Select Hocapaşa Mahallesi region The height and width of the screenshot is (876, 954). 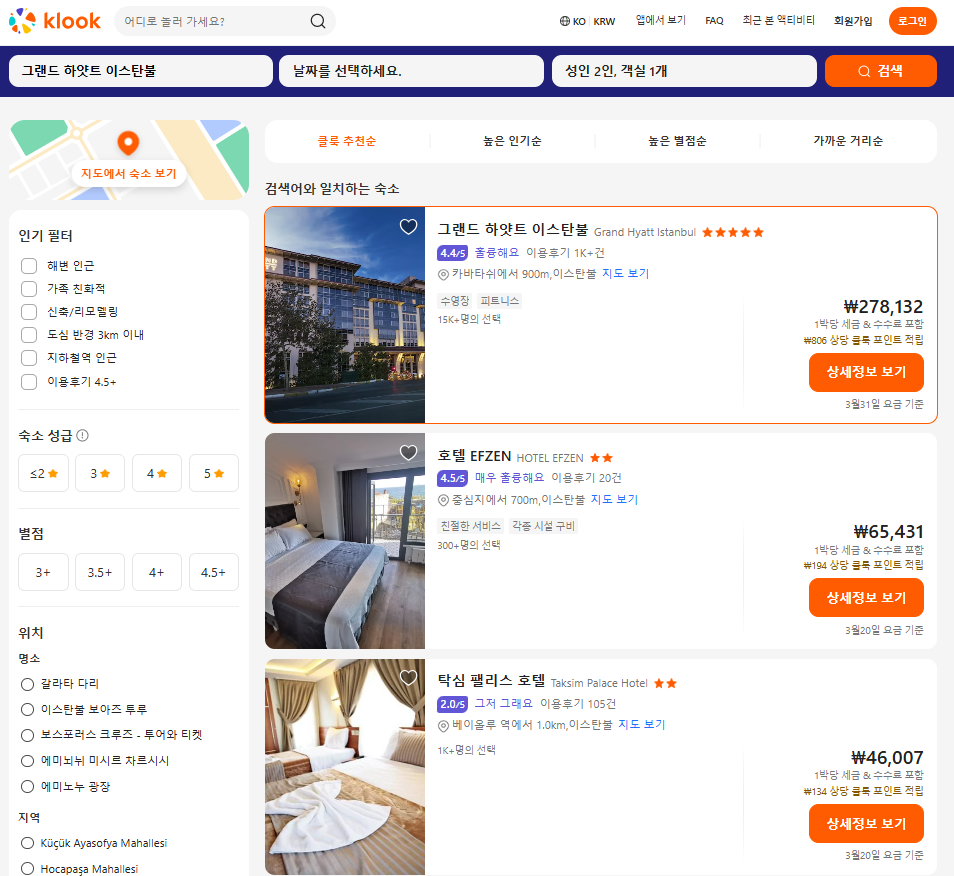[x=27, y=869]
